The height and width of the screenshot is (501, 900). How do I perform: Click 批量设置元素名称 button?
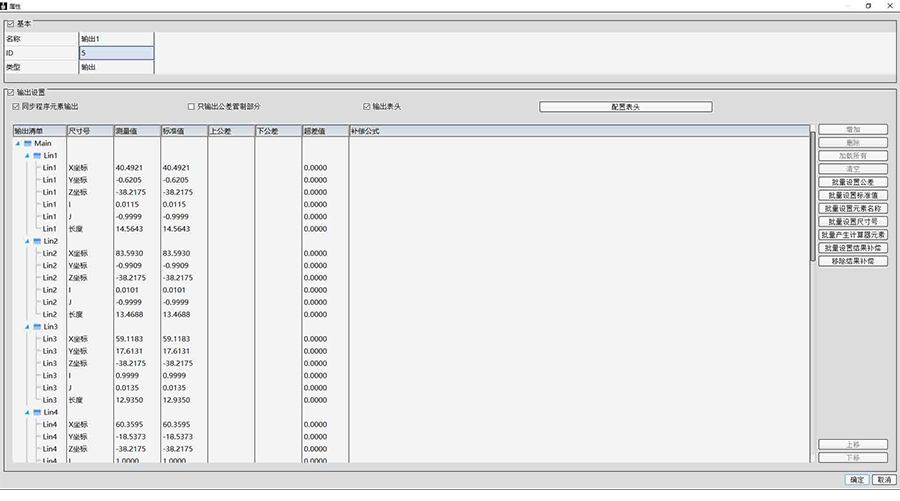coord(853,209)
